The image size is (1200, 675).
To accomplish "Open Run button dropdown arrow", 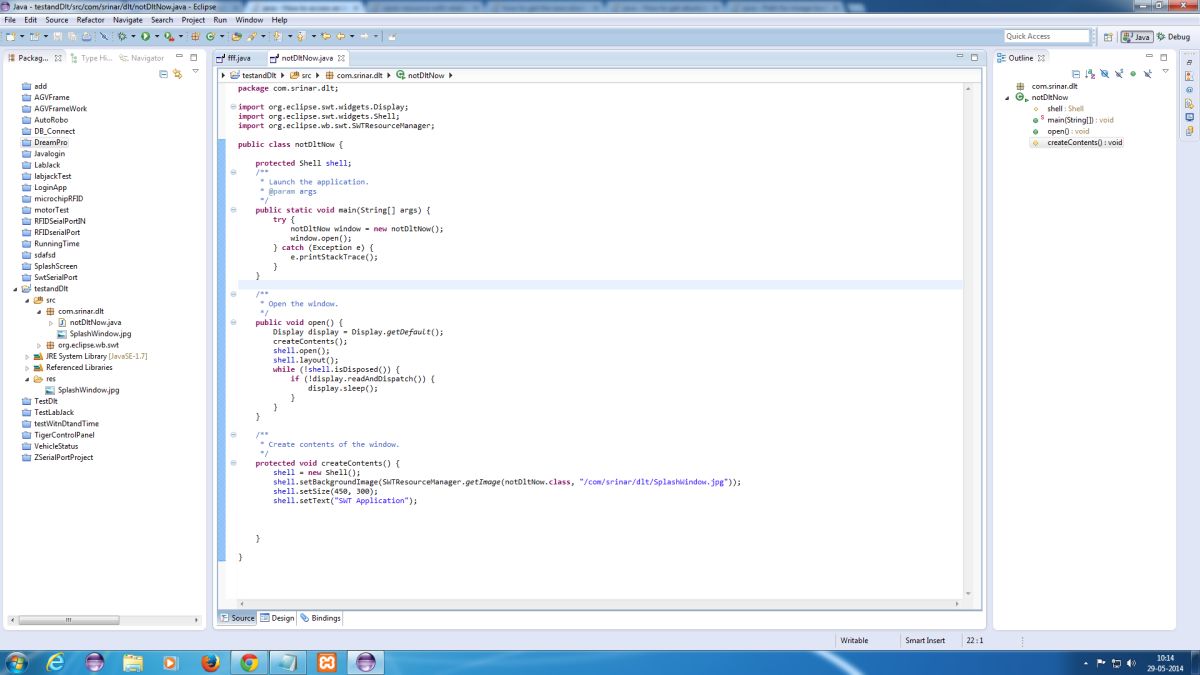I will click(156, 36).
